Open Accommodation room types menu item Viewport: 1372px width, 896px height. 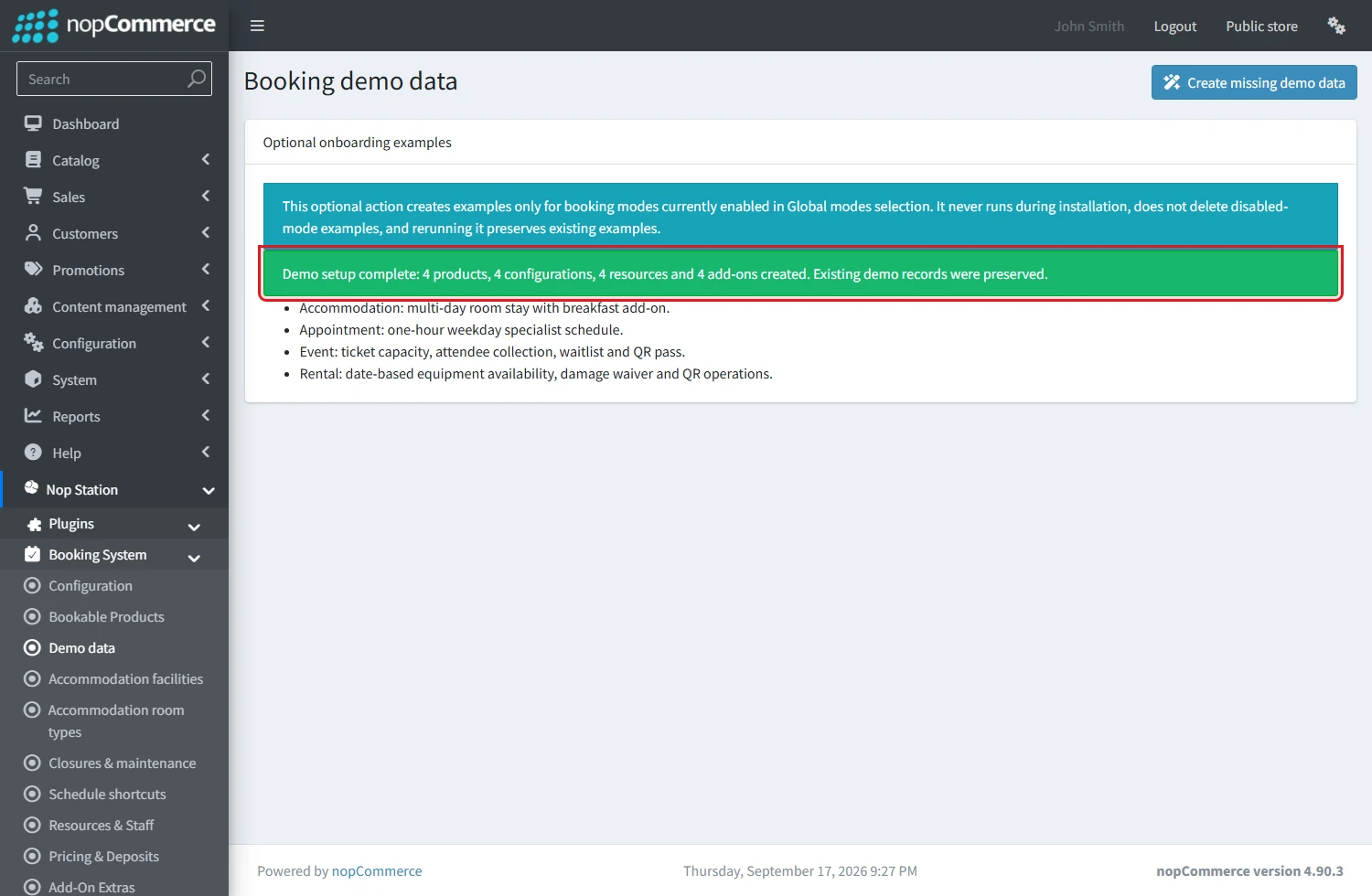[114, 721]
